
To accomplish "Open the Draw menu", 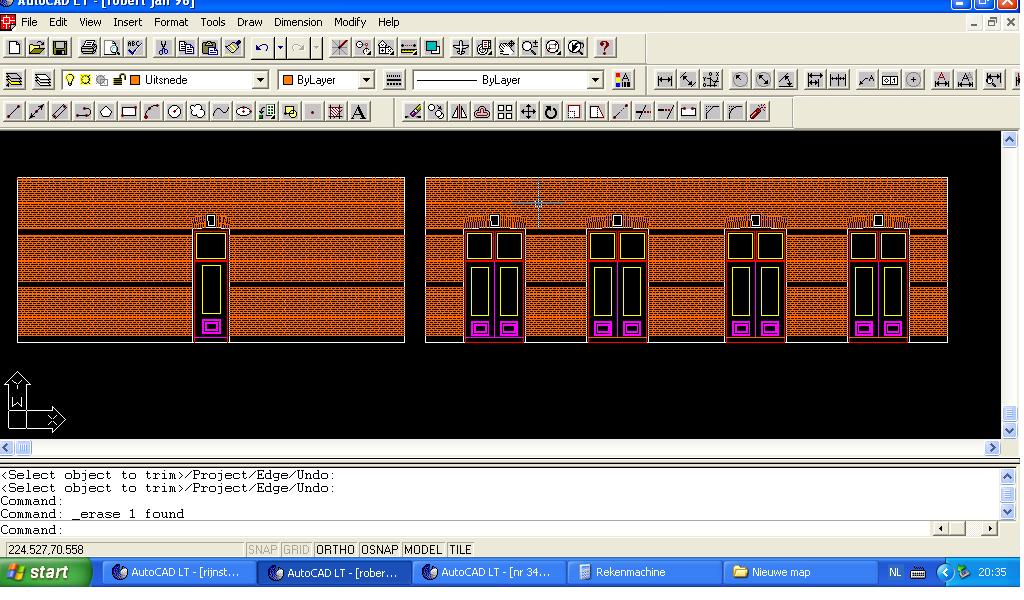I will tap(249, 22).
